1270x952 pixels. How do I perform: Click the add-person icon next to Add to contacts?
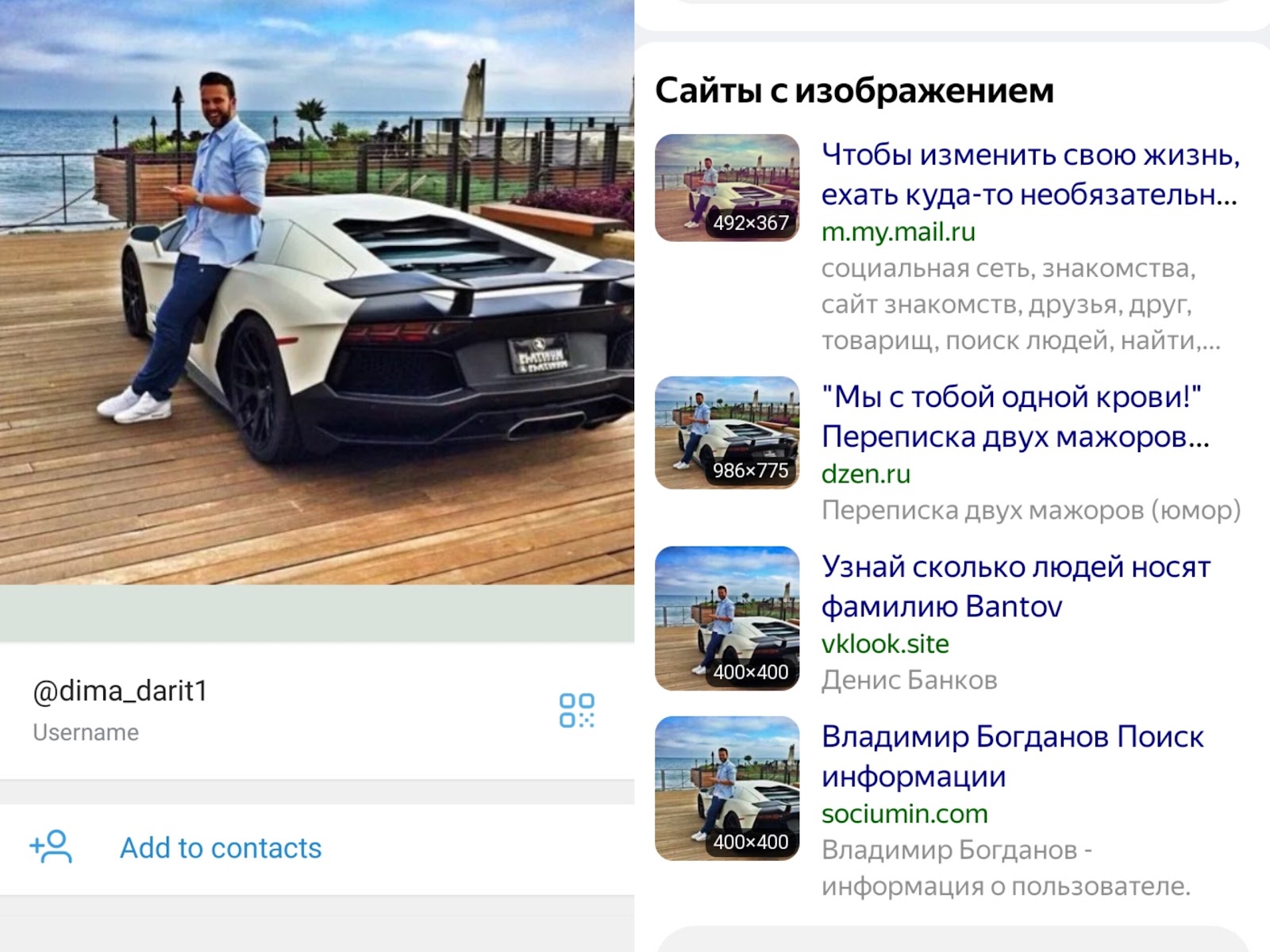[x=52, y=847]
